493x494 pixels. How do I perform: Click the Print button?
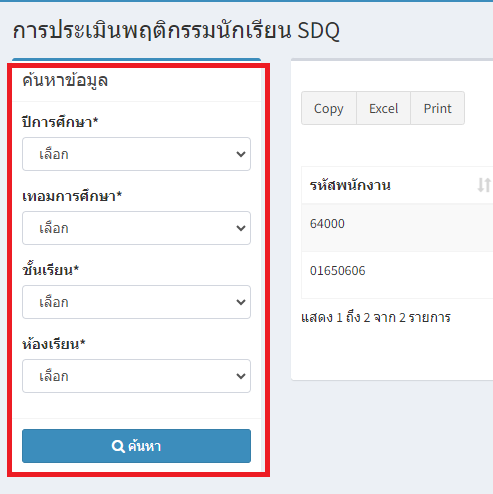coord(437,108)
